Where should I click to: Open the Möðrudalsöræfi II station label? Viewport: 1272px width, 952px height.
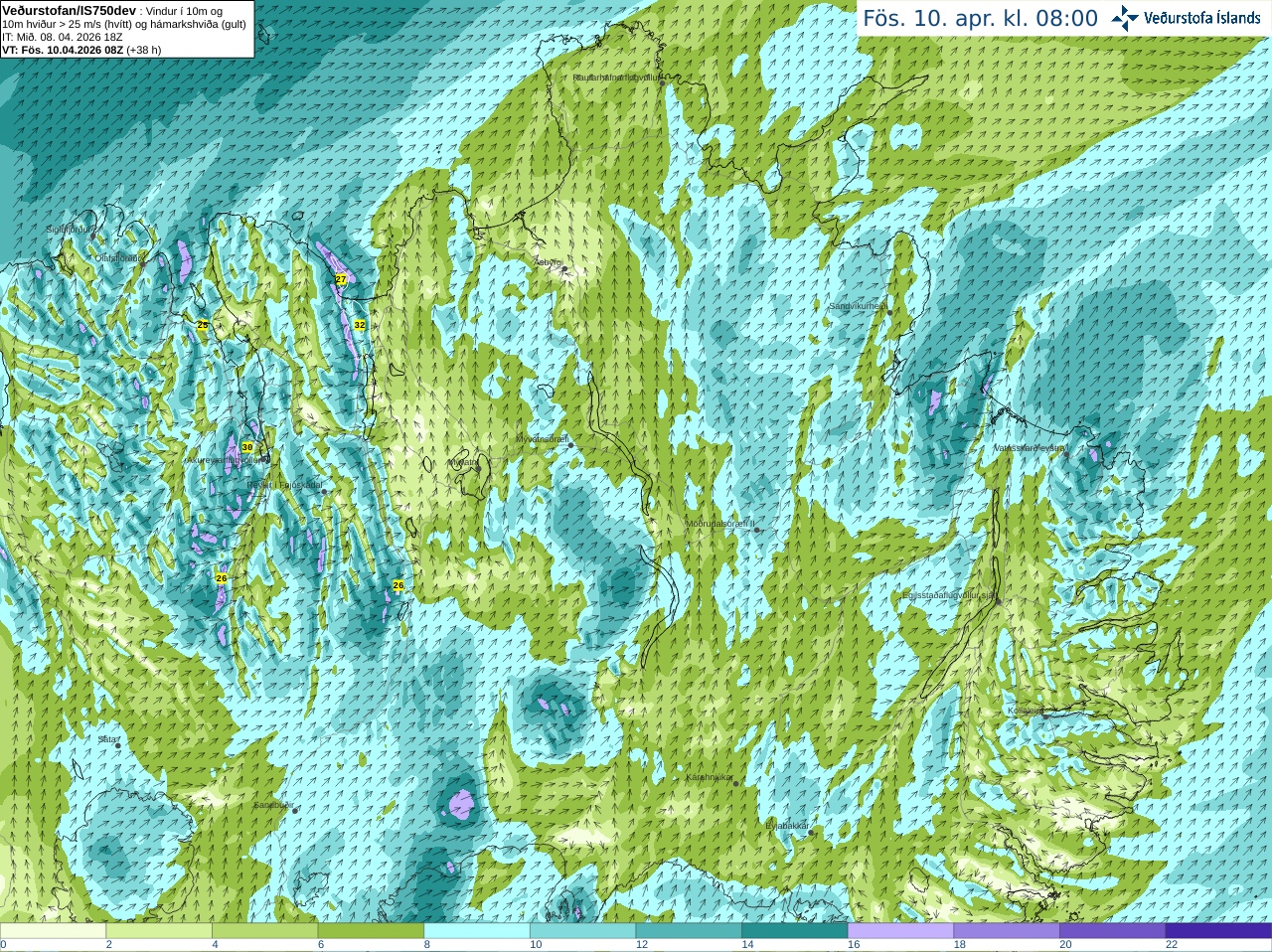tap(720, 523)
